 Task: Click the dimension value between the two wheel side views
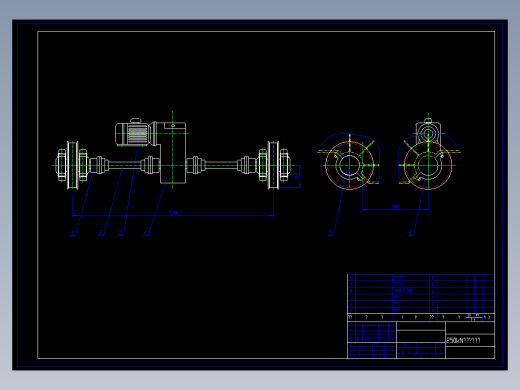pyautogui.click(x=396, y=207)
